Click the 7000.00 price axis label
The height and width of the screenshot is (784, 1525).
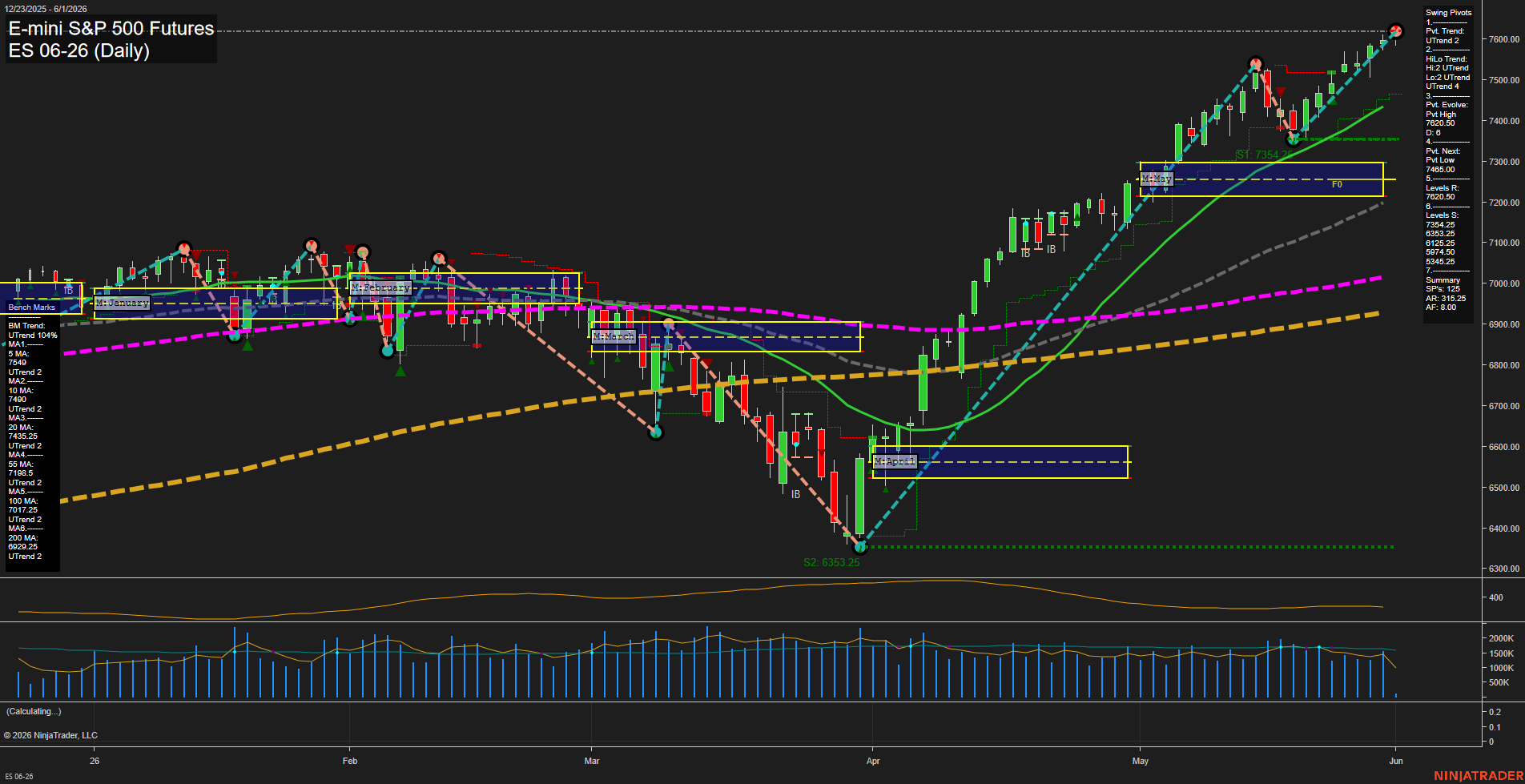pos(1504,283)
